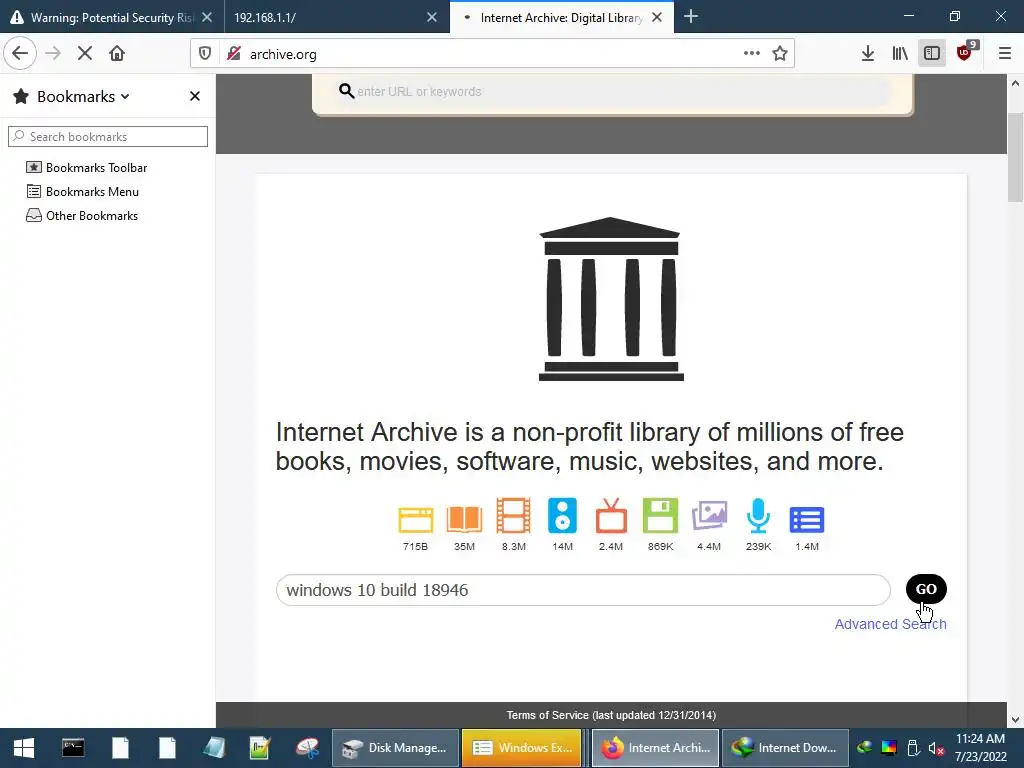Close the Internet Archive tab
The image size is (1024, 768).
[x=657, y=18]
